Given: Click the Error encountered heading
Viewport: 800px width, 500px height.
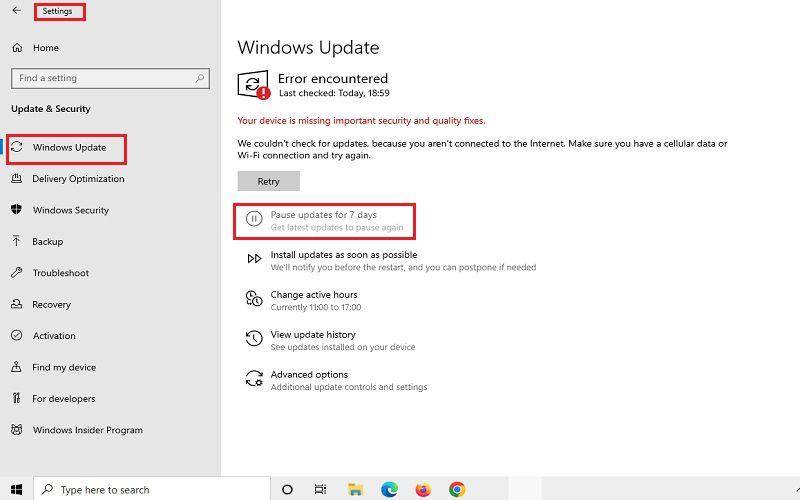Looking at the screenshot, I should [333, 79].
